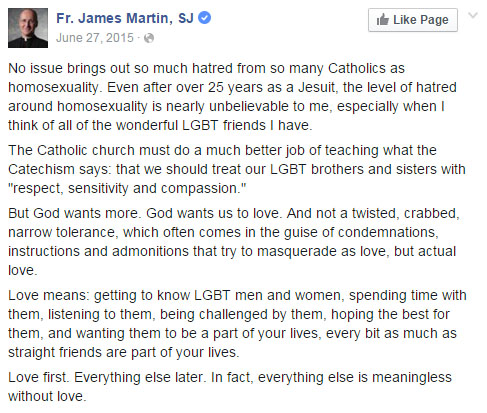Click the globe public-audience icon
The image size is (487, 413).
point(149,38)
